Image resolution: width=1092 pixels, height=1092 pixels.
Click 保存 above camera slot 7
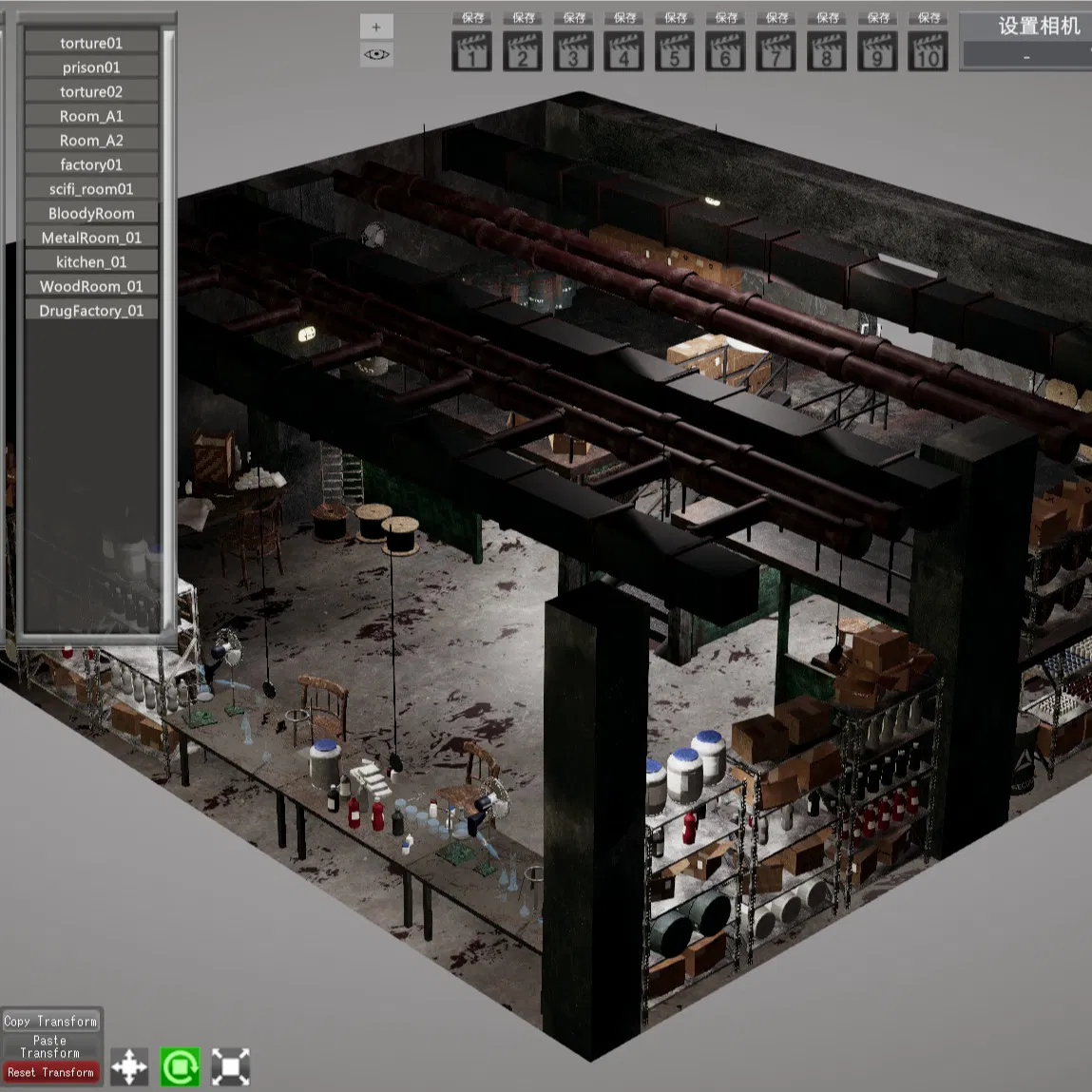(x=777, y=18)
